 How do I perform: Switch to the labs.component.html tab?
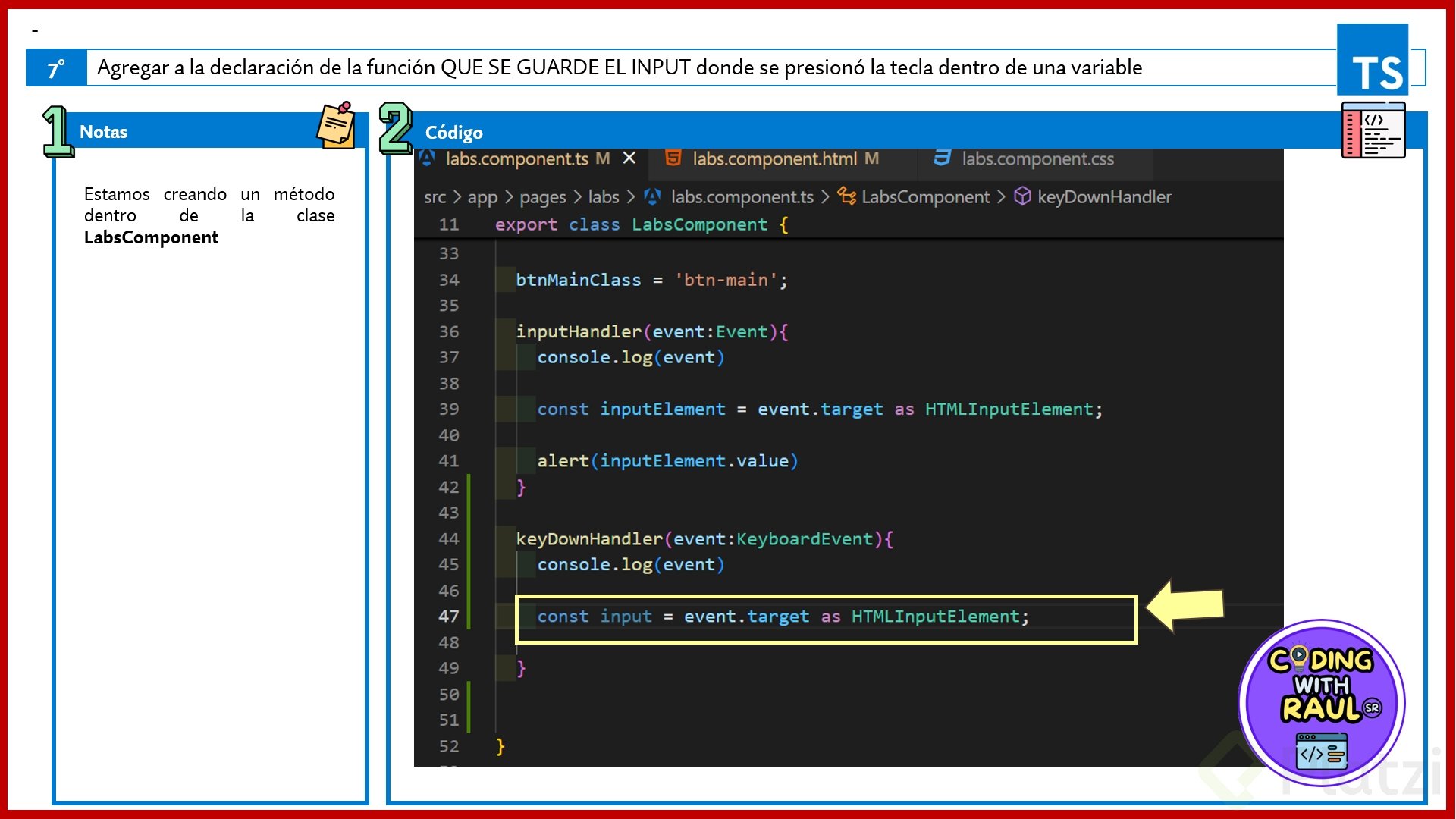(774, 158)
